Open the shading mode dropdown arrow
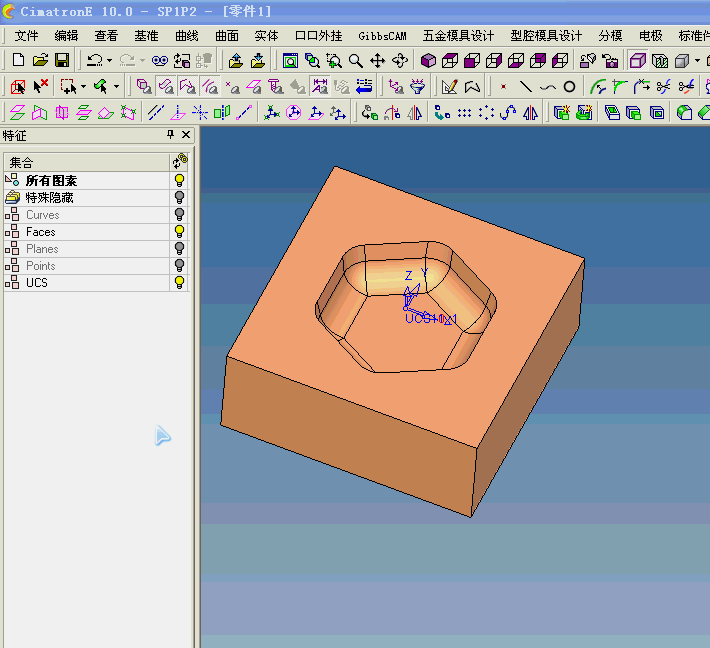The width and height of the screenshot is (710, 648). tap(697, 61)
